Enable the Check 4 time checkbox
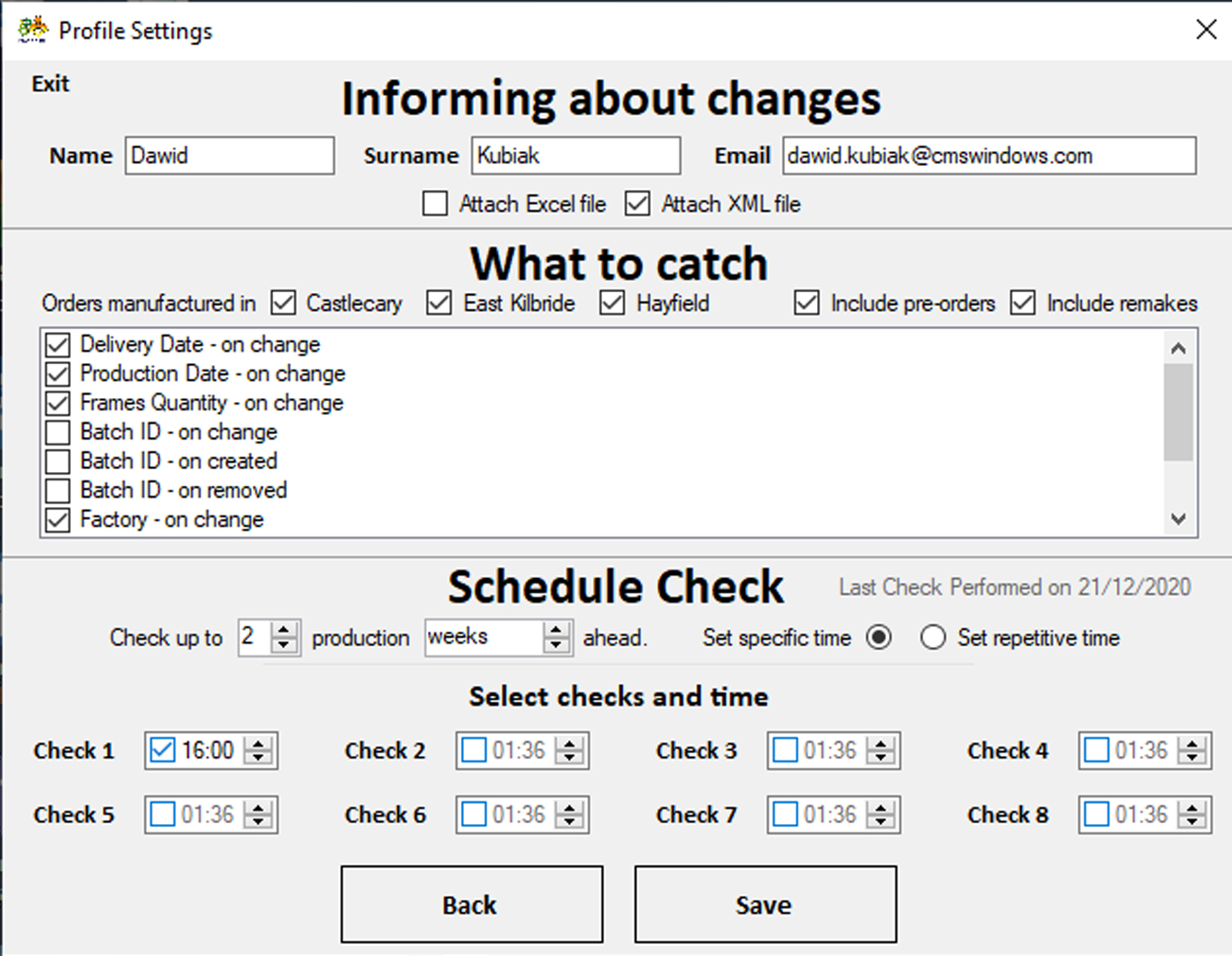1232x956 pixels. [x=1096, y=750]
